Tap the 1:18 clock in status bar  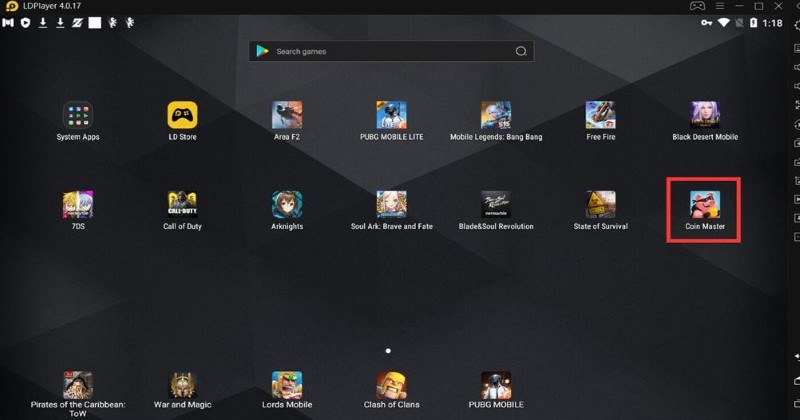pos(772,23)
